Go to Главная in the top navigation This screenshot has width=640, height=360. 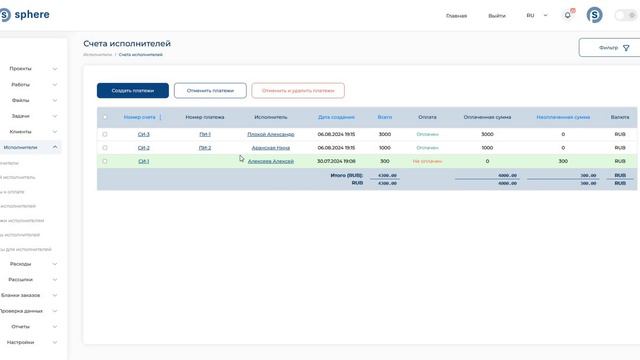(456, 16)
